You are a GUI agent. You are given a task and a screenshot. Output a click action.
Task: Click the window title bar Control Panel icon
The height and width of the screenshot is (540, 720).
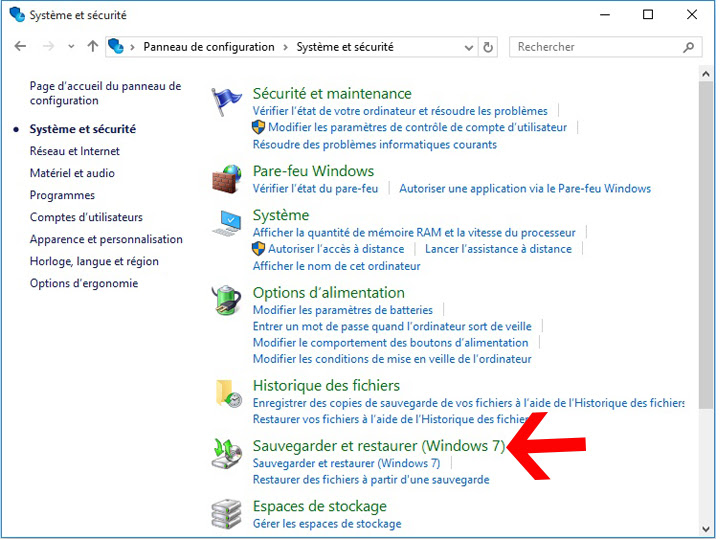tap(17, 15)
